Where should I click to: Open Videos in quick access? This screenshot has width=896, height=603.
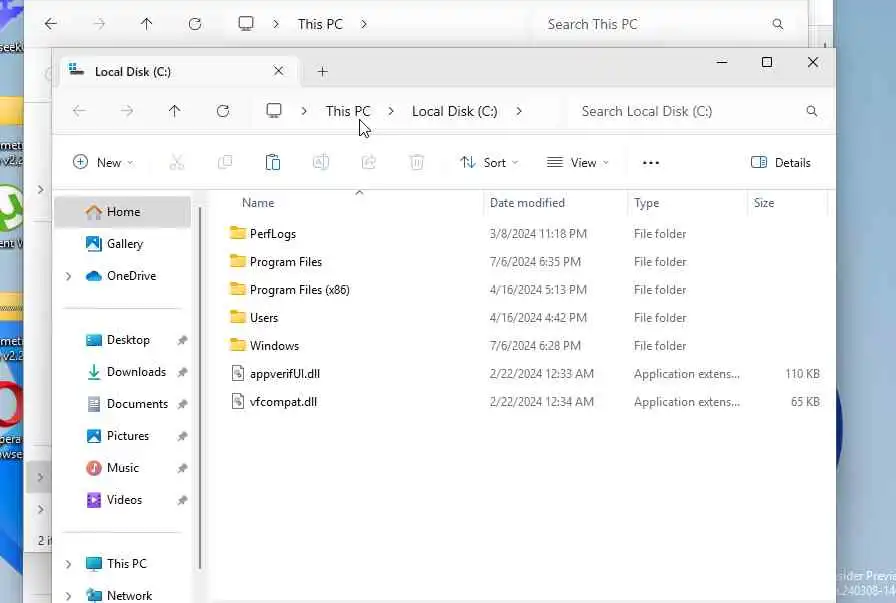coord(124,500)
